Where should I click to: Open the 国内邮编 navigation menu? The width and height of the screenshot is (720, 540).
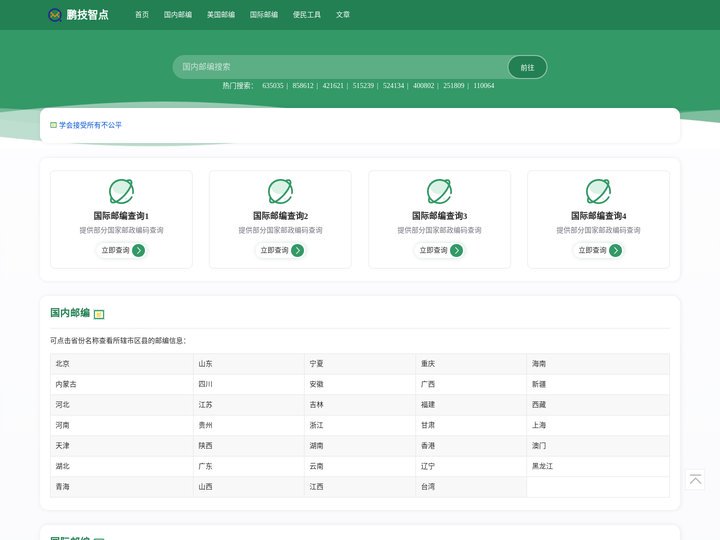pos(178,15)
